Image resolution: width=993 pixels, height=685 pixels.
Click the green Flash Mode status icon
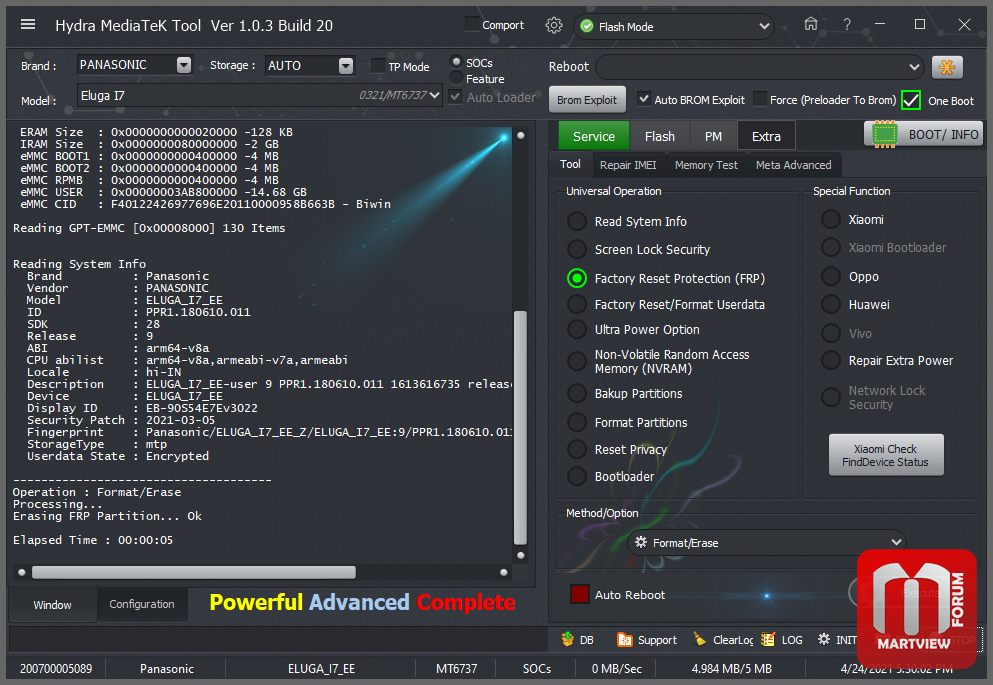[587, 27]
